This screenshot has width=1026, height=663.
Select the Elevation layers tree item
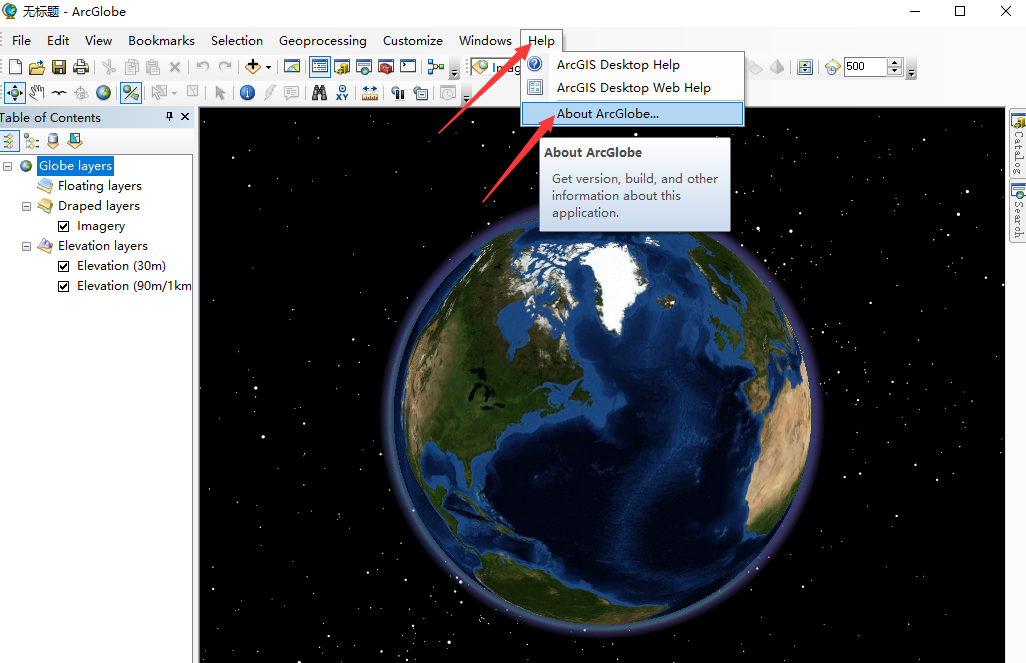click(x=103, y=245)
